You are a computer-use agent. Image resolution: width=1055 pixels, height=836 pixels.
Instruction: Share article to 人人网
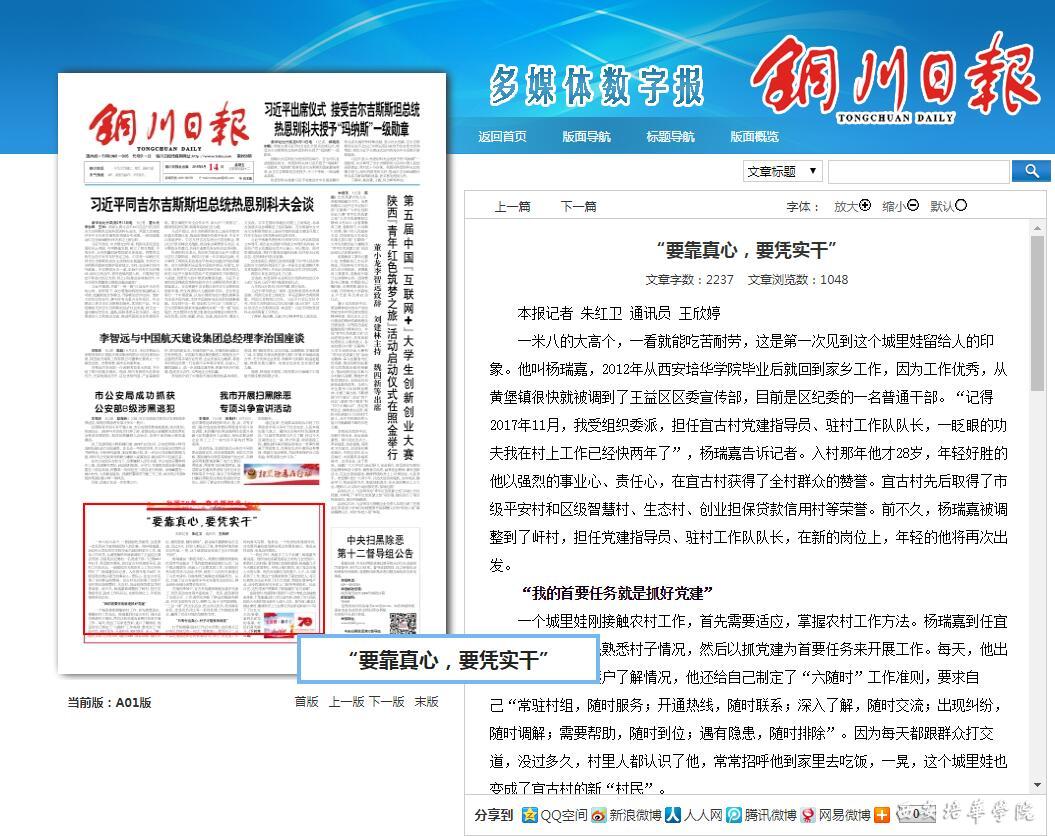[693, 815]
